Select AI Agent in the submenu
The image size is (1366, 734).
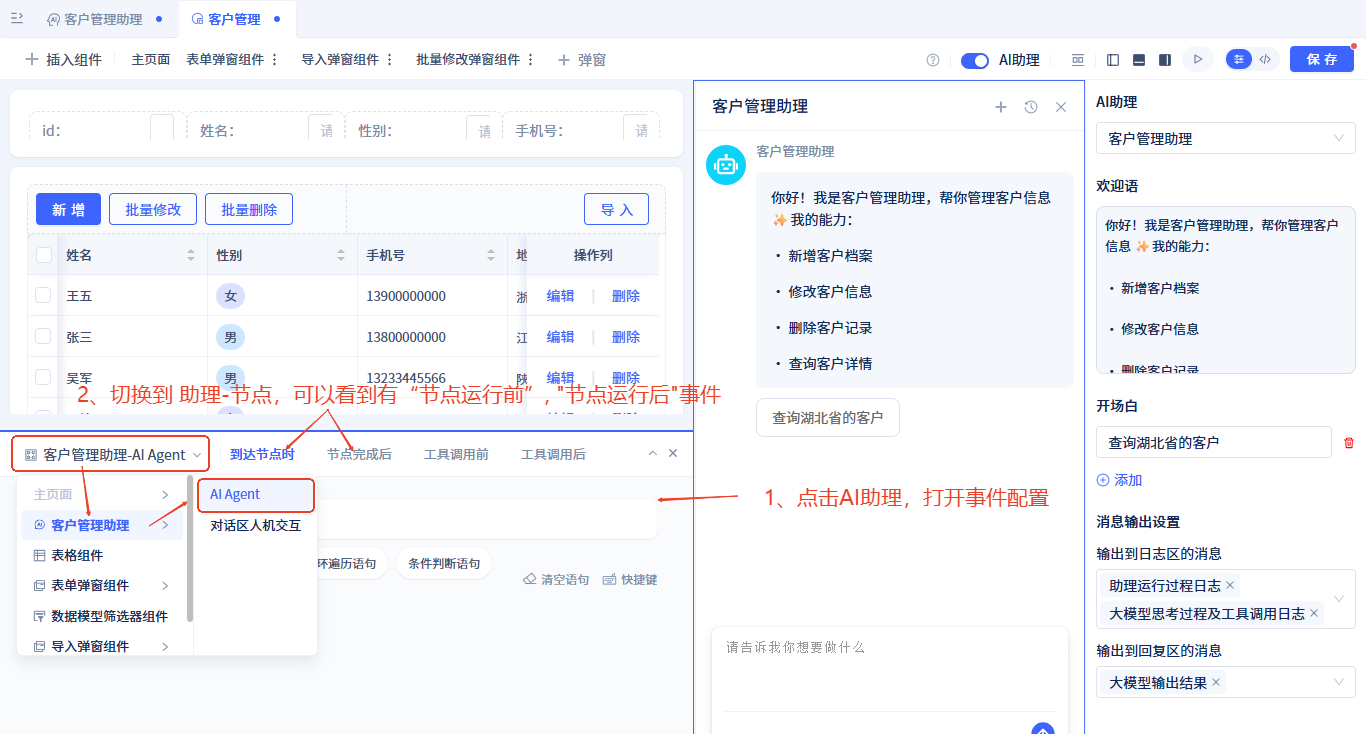pos(255,494)
